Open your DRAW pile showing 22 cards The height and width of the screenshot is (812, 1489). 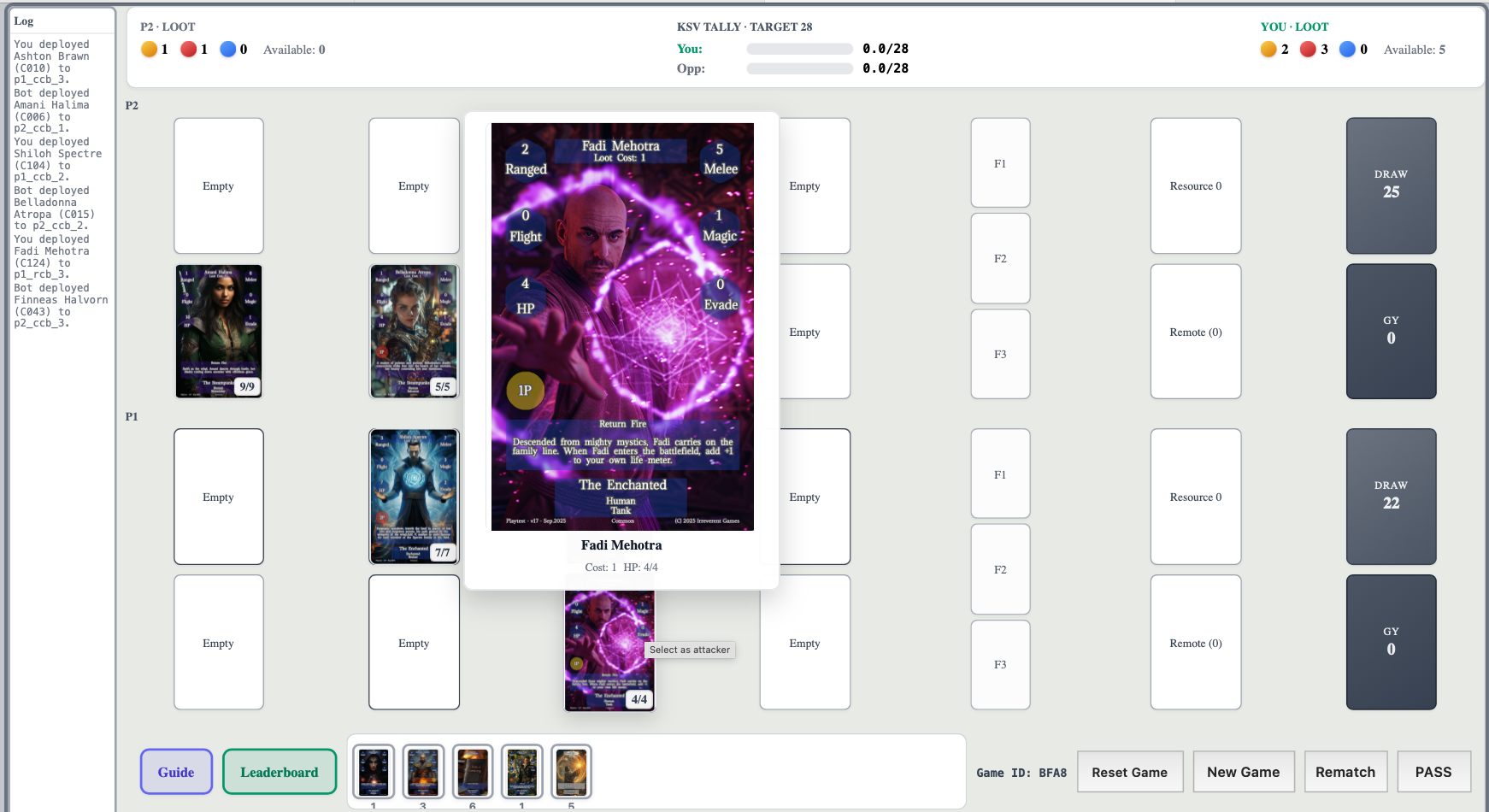click(1391, 497)
